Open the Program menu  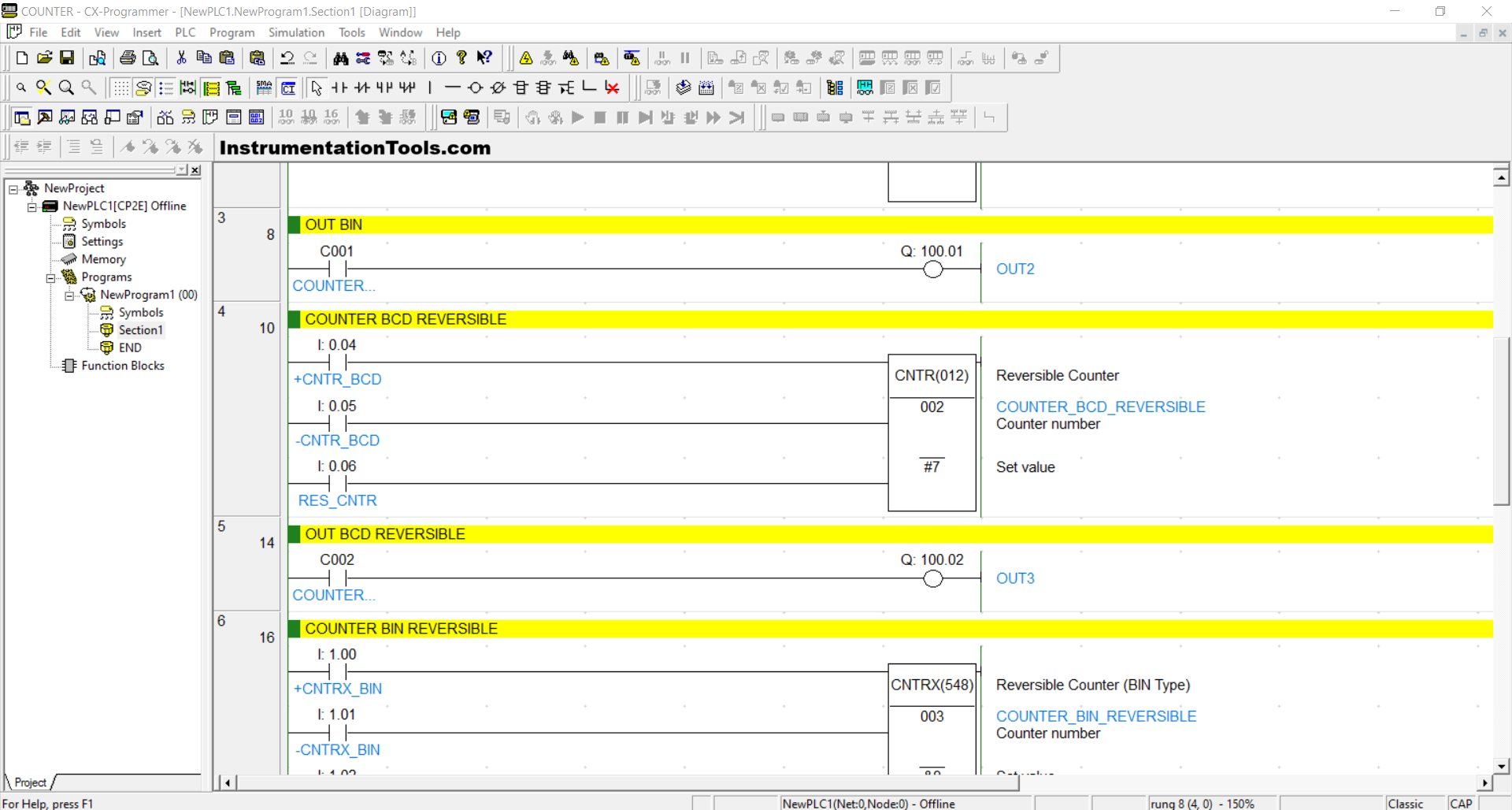pyautogui.click(x=232, y=32)
